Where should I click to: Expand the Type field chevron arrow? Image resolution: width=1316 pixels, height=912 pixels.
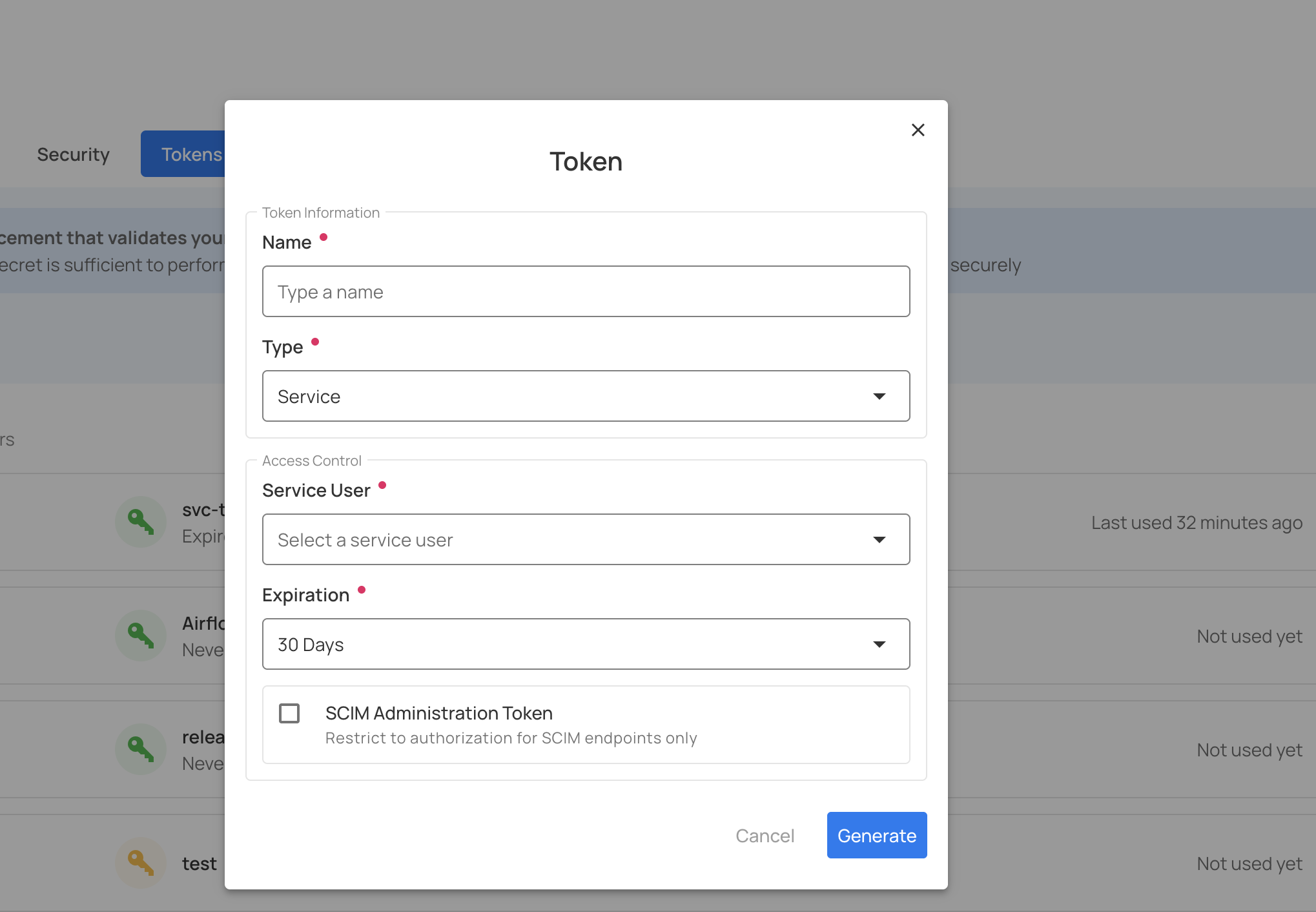point(879,396)
